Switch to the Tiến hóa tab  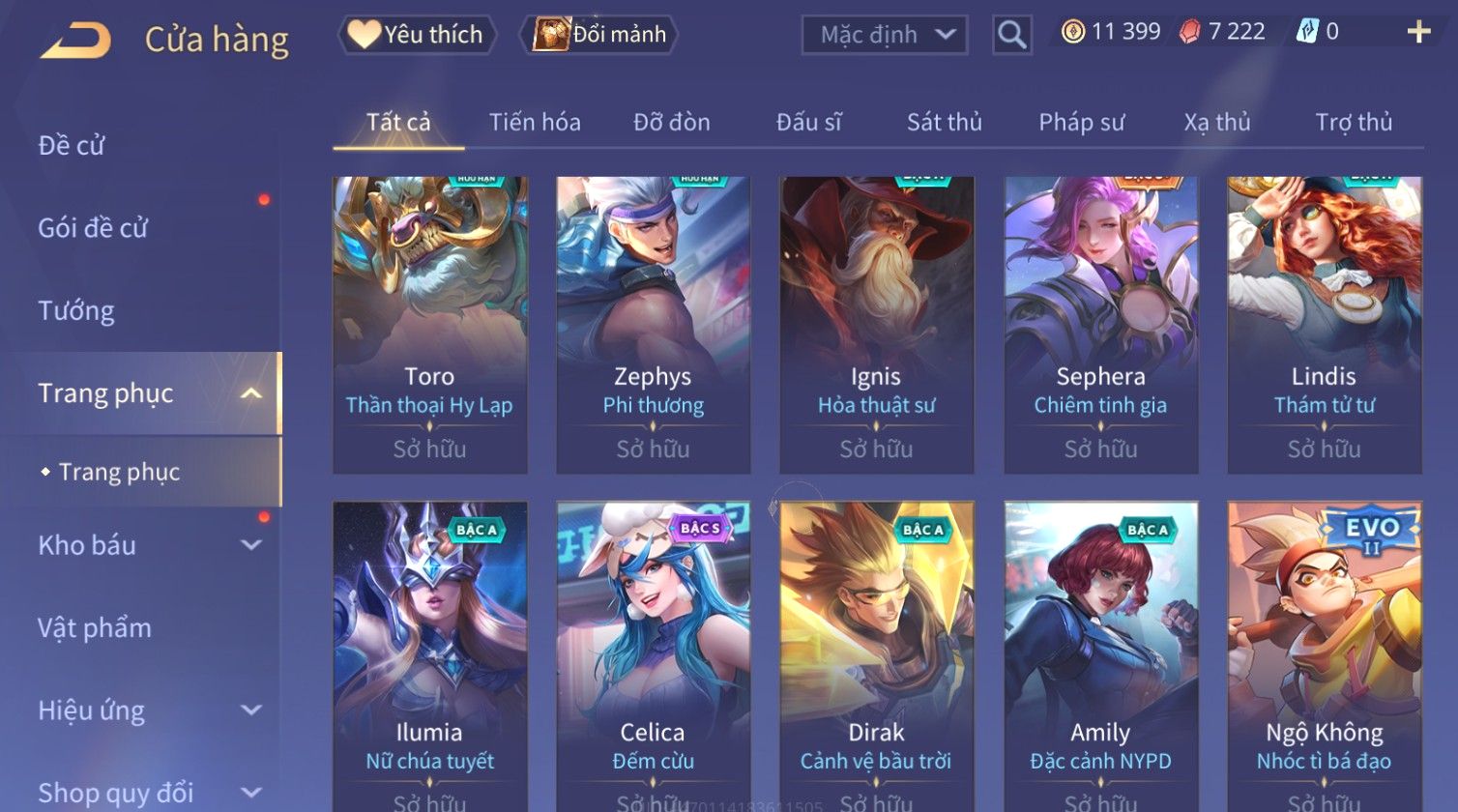[535, 123]
